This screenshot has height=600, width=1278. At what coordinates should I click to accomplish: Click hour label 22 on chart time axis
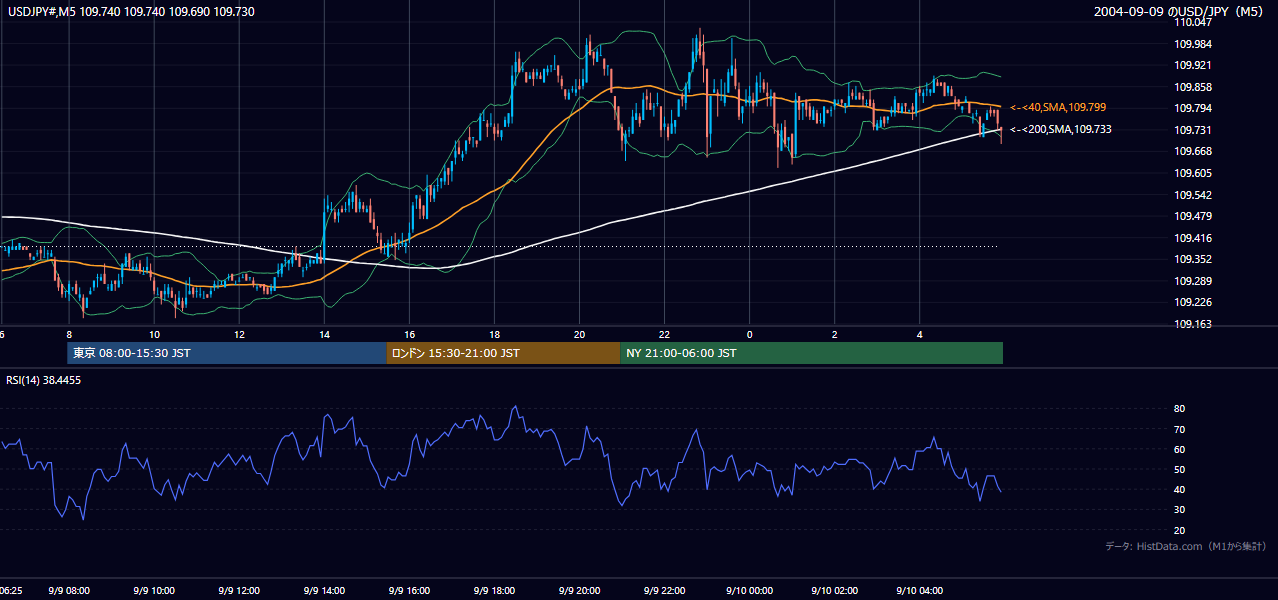(x=664, y=334)
